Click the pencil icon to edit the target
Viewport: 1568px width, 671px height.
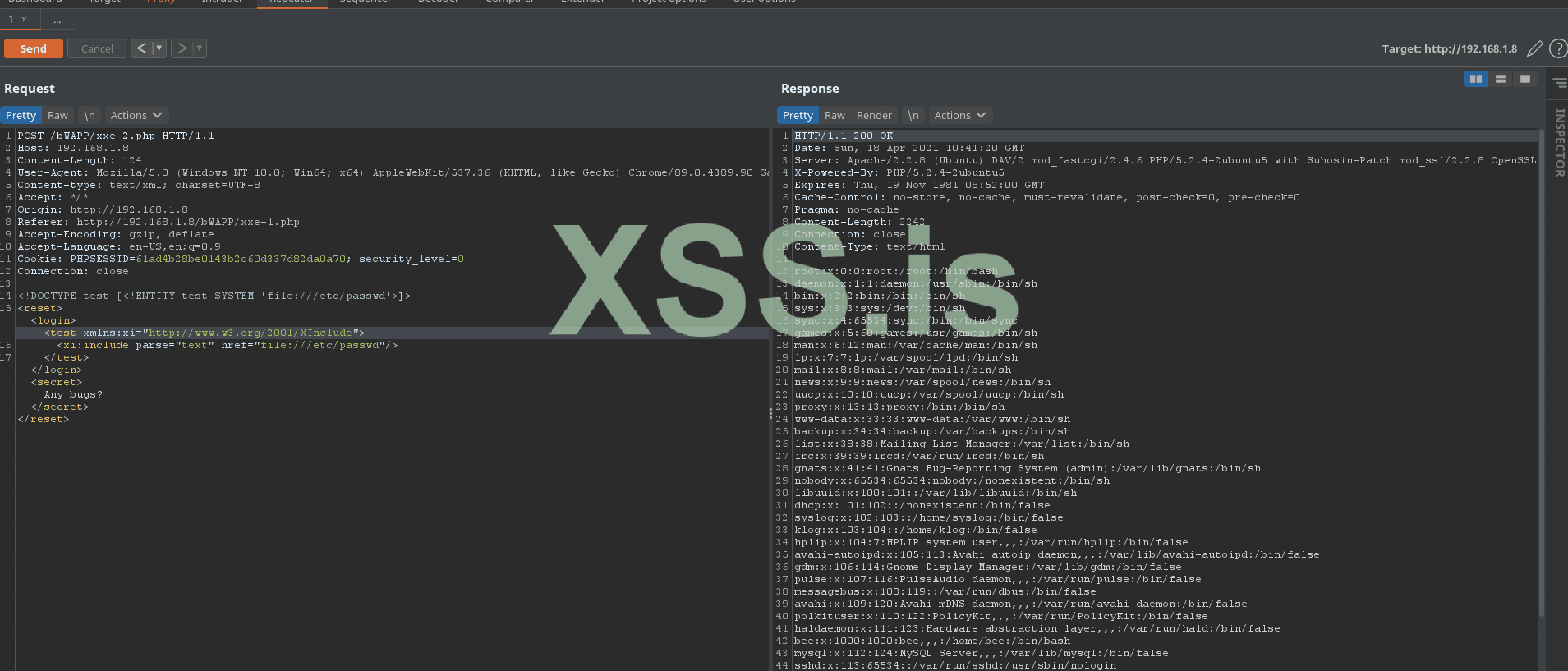click(1534, 49)
